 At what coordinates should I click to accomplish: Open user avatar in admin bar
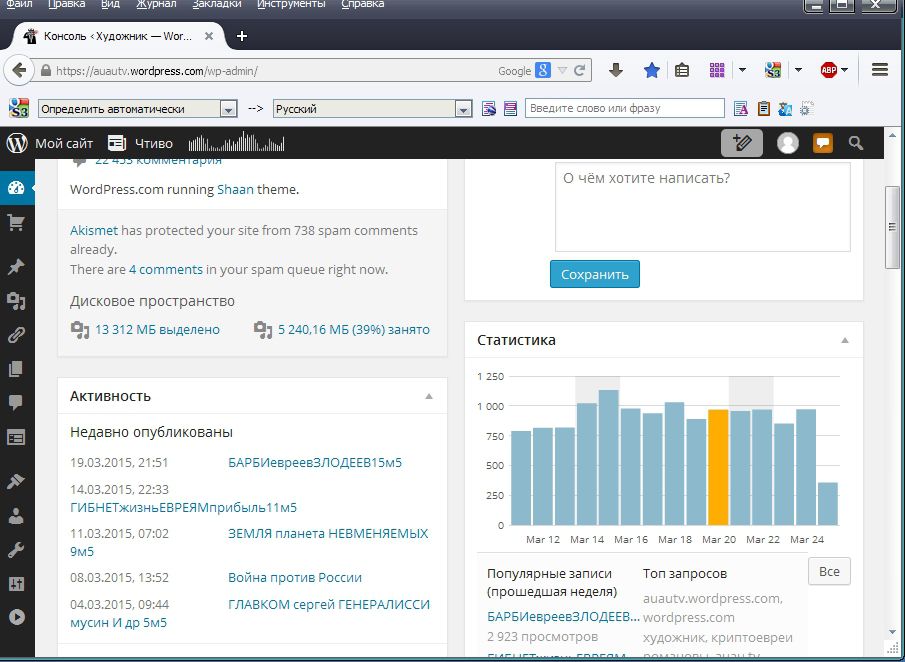point(787,143)
